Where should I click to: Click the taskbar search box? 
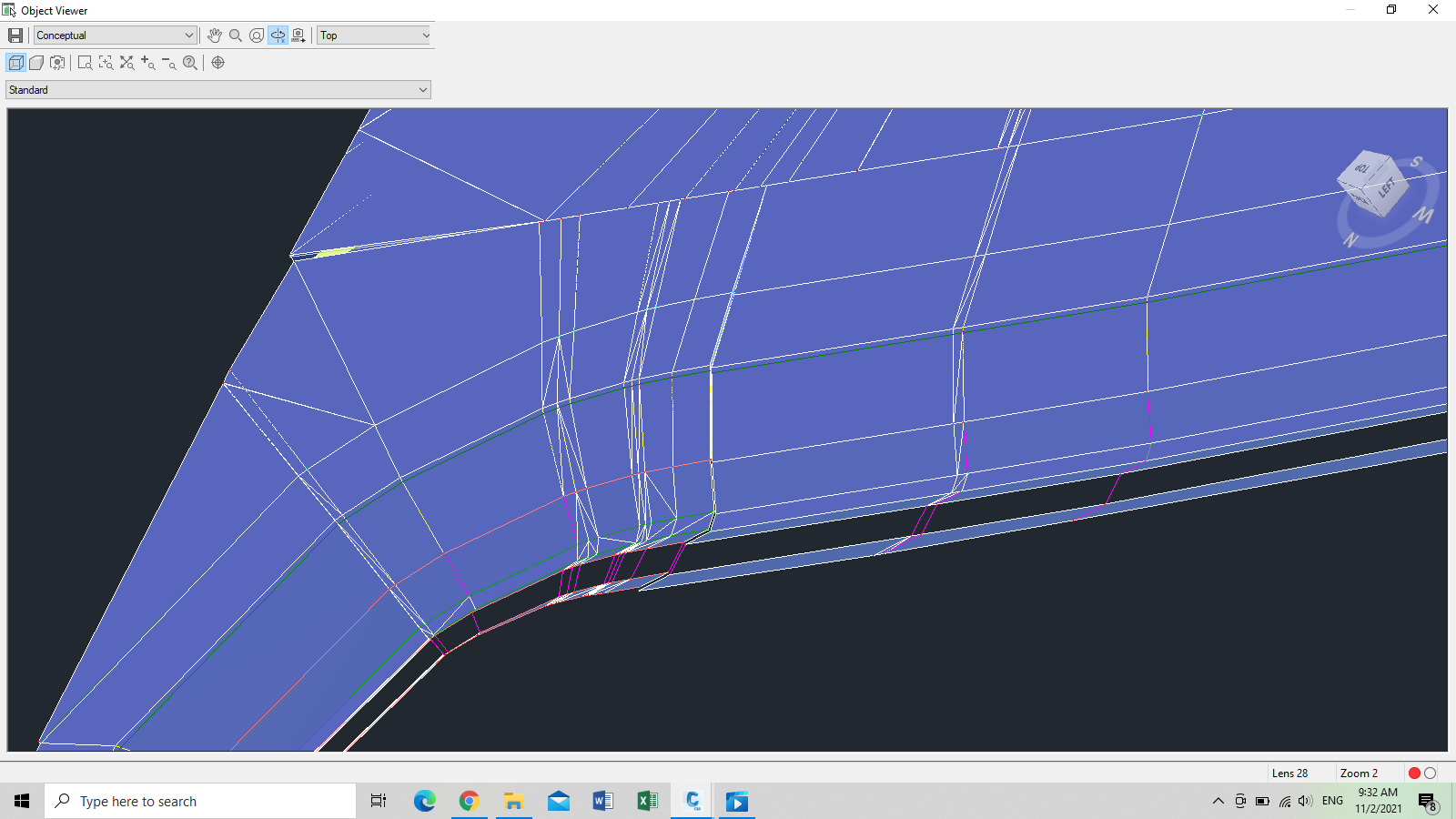pyautogui.click(x=200, y=801)
